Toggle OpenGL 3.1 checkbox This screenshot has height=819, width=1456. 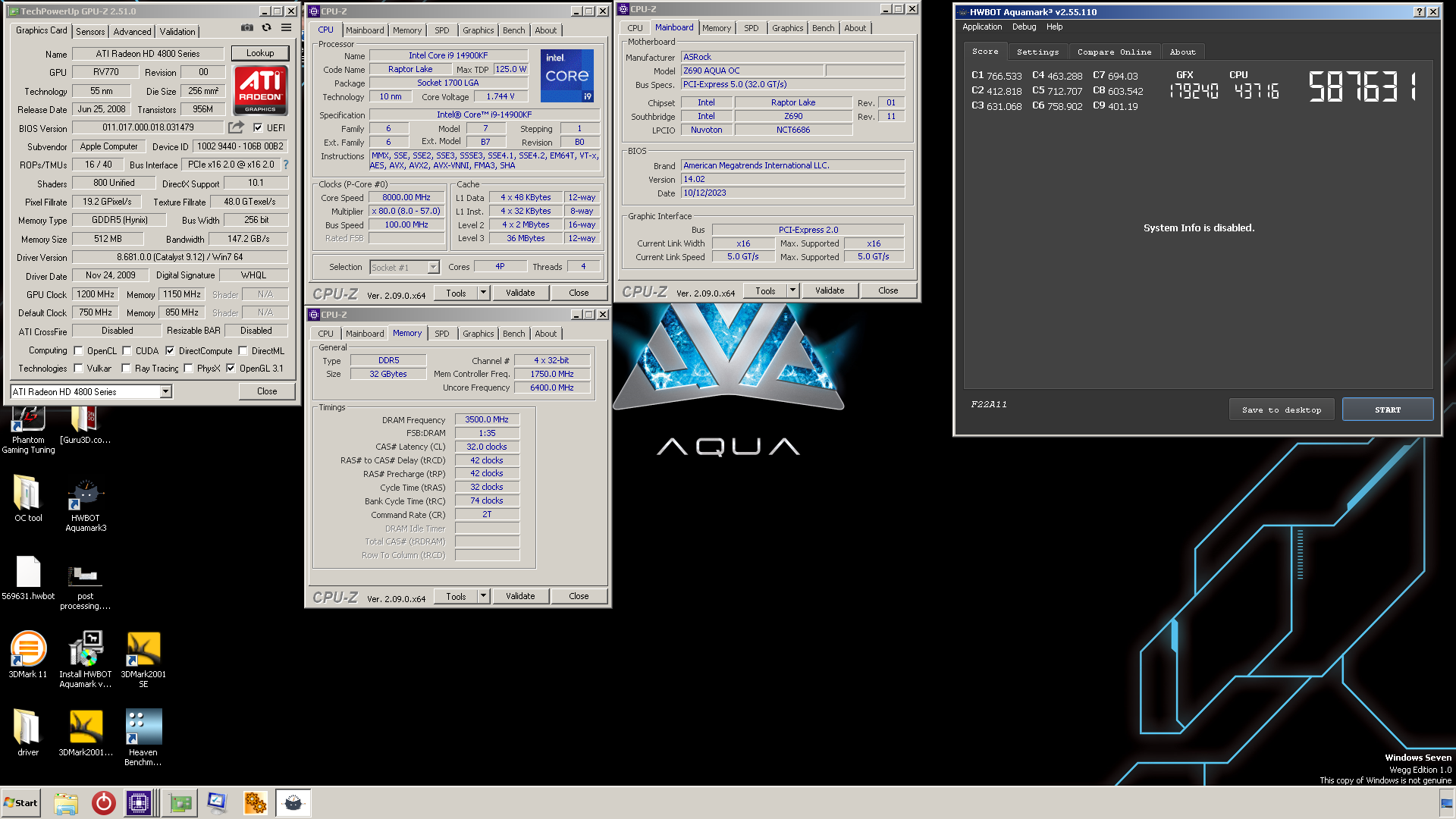tap(231, 369)
